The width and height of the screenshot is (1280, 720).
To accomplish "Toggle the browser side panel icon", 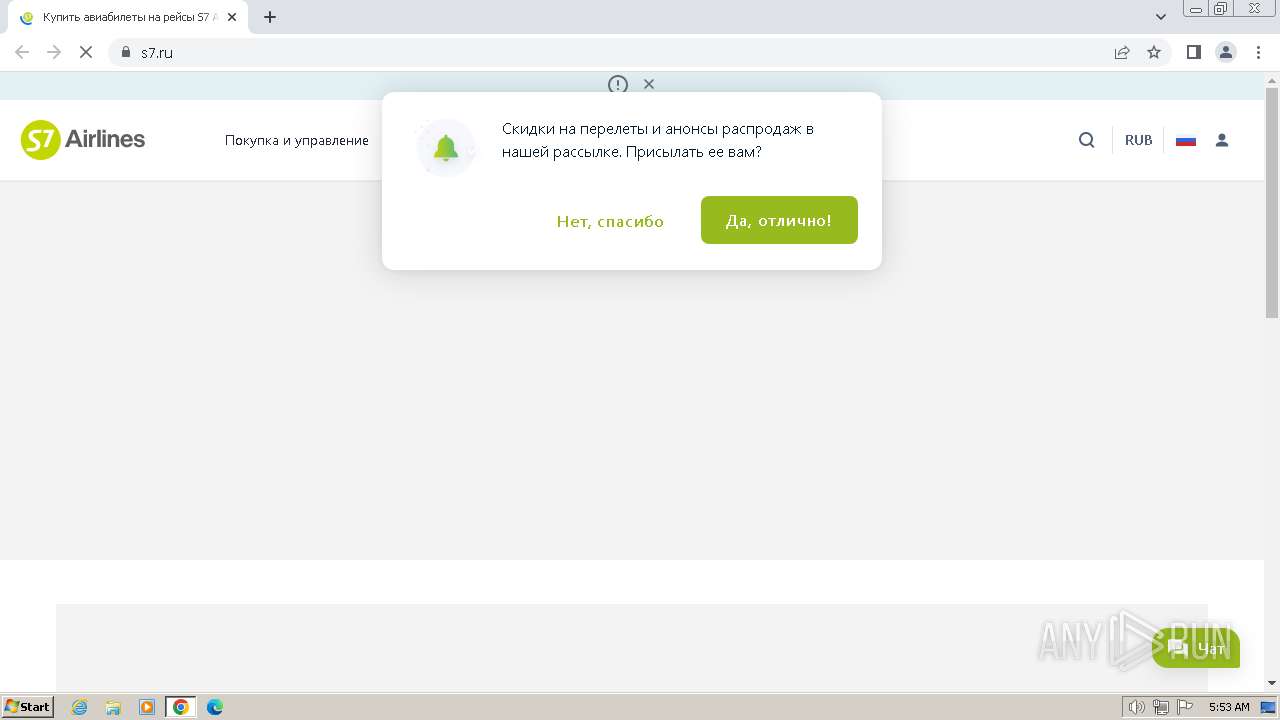I will [1194, 52].
